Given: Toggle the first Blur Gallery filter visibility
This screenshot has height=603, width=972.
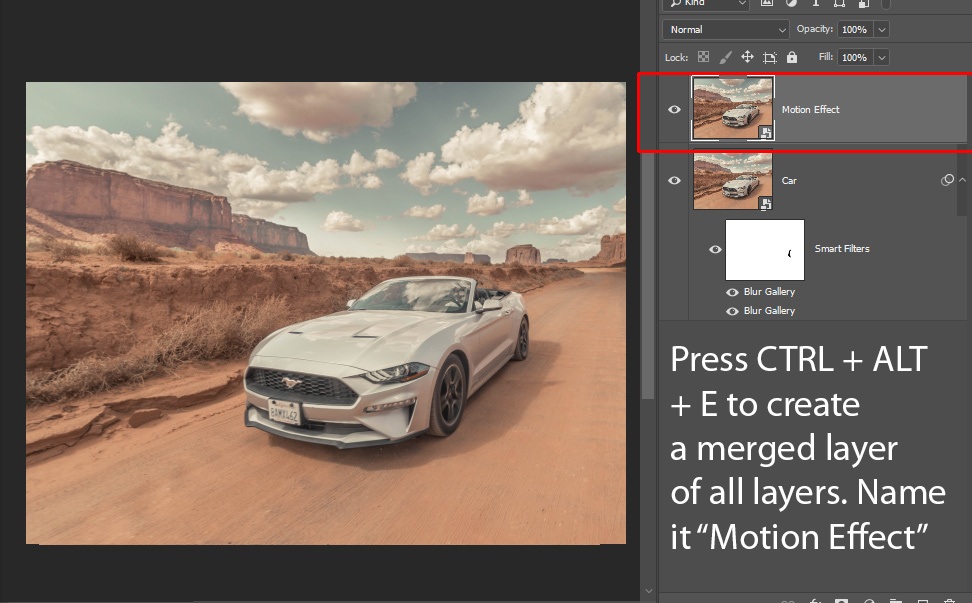Looking at the screenshot, I should [733, 292].
